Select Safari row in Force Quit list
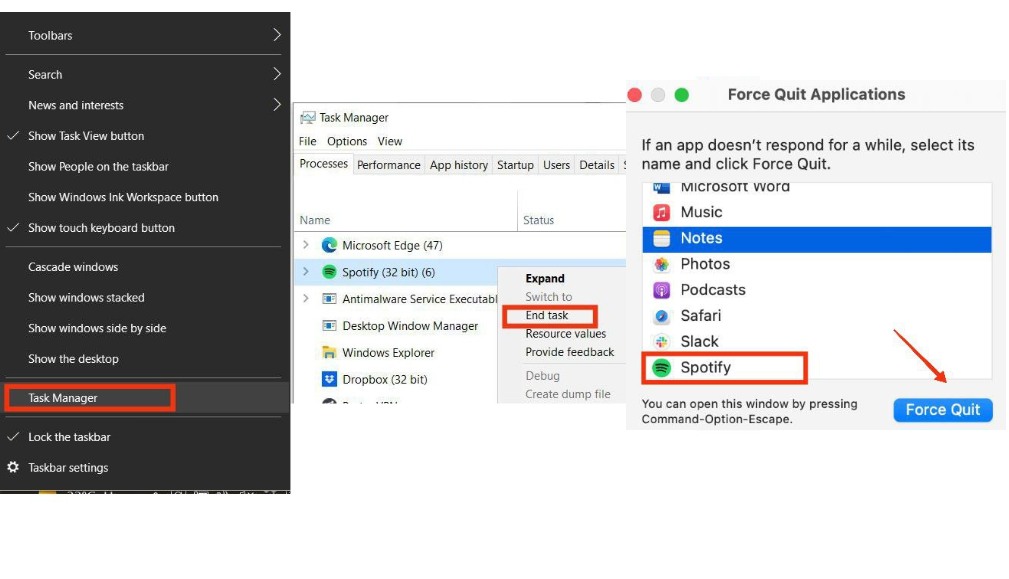Image resolution: width=1009 pixels, height=579 pixels. pyautogui.click(x=817, y=316)
